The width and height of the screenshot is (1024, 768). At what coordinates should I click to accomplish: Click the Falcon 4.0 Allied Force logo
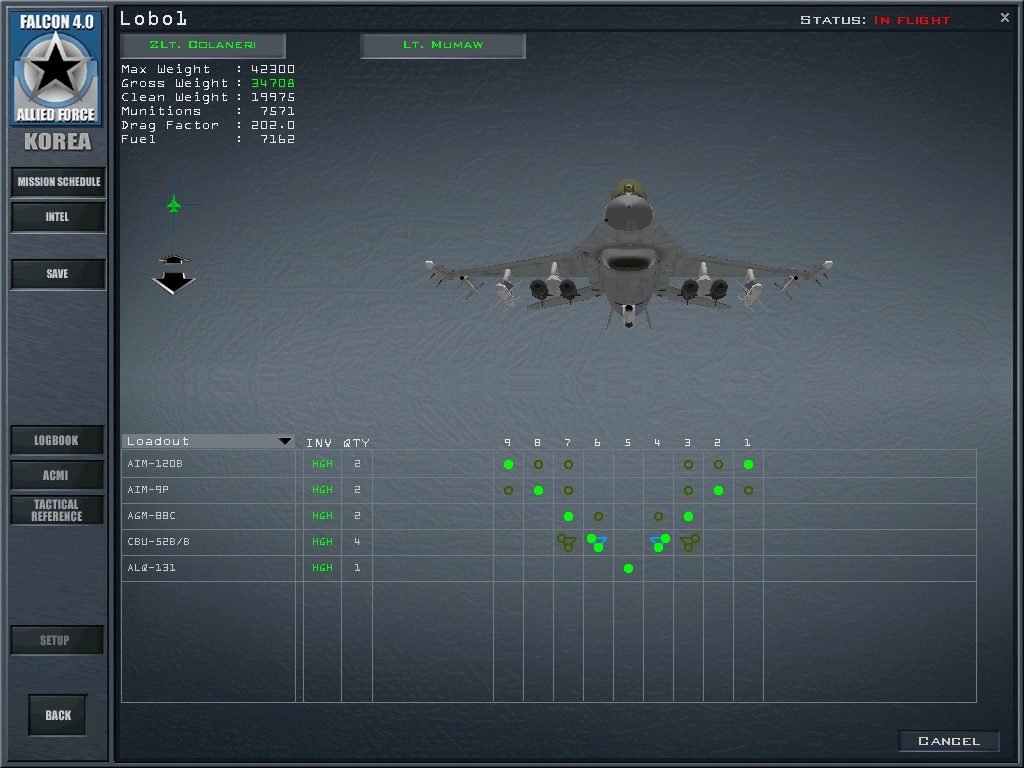57,68
